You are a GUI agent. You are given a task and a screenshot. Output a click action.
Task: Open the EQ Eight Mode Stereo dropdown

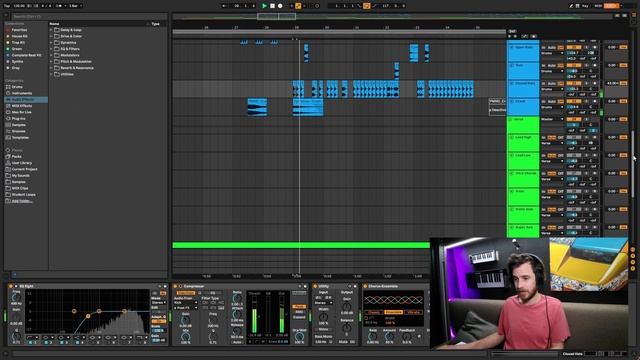coord(158,302)
